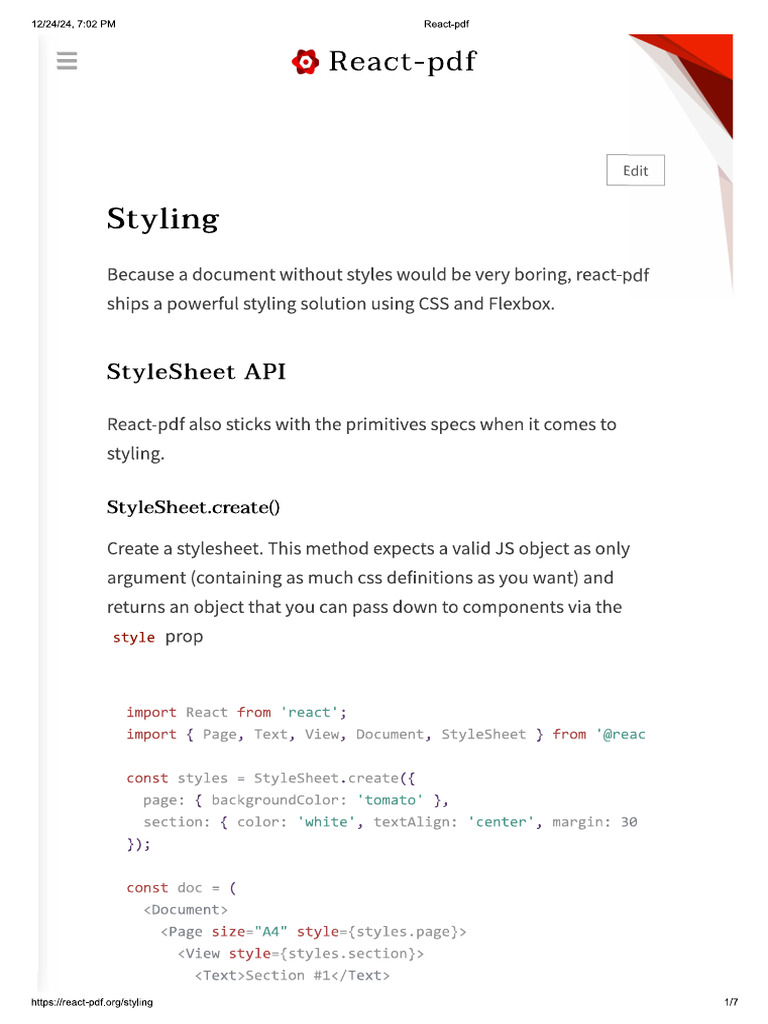Click the paragraph starting React-pdf also sticks
The image size is (768, 1024).
tap(362, 439)
